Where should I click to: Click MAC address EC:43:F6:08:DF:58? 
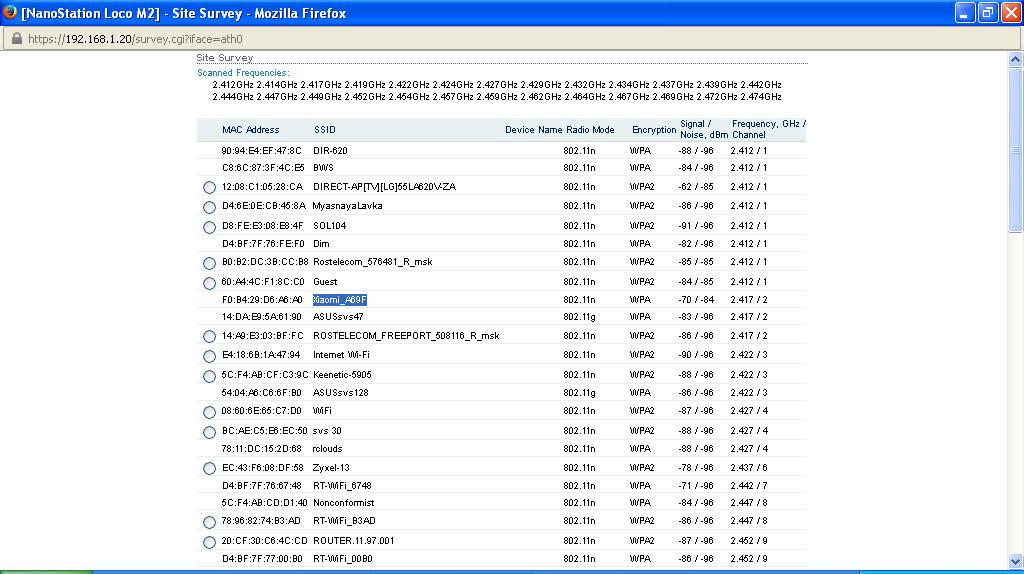tap(263, 468)
